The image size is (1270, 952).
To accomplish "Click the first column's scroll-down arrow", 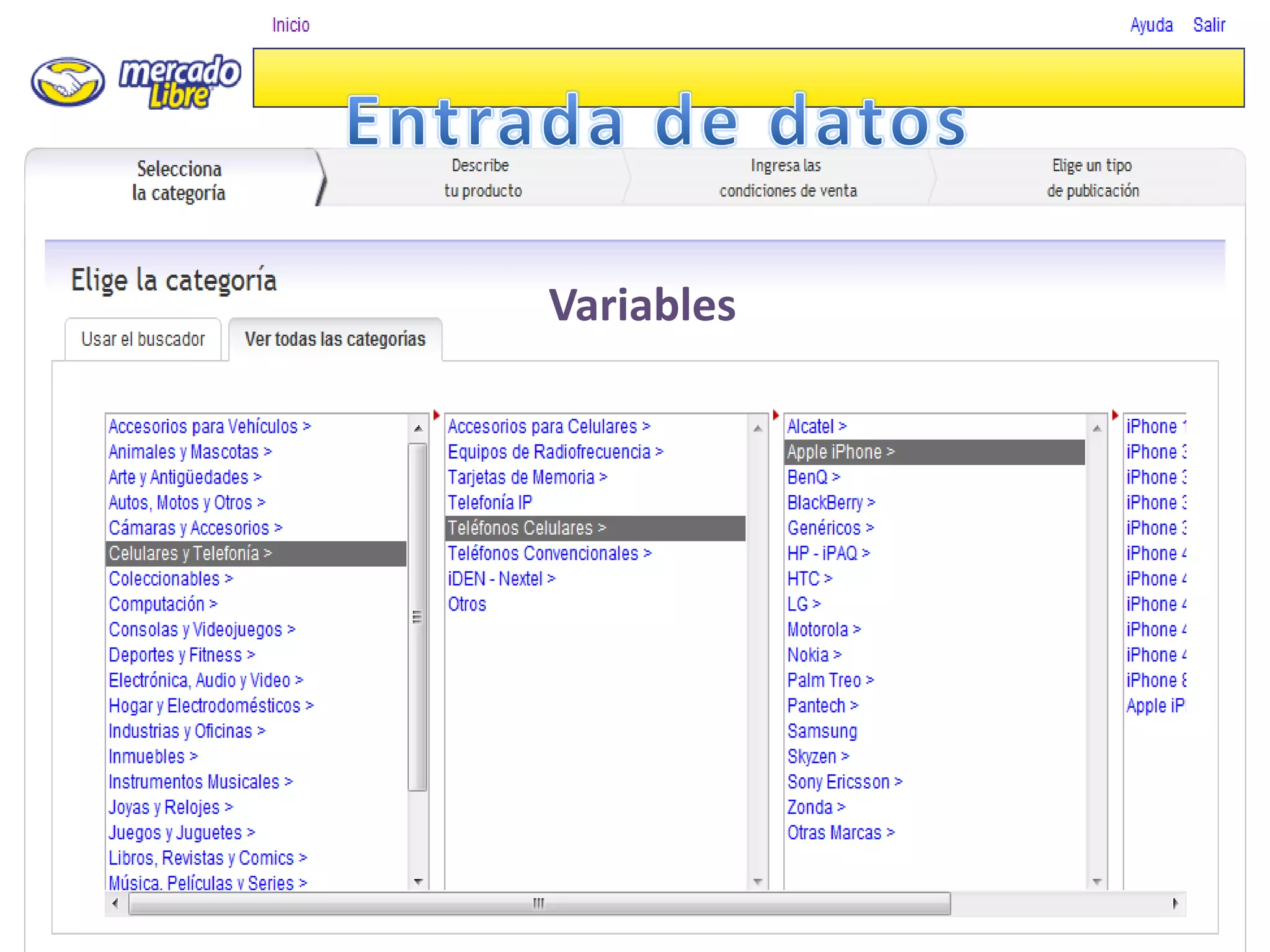I will [418, 881].
